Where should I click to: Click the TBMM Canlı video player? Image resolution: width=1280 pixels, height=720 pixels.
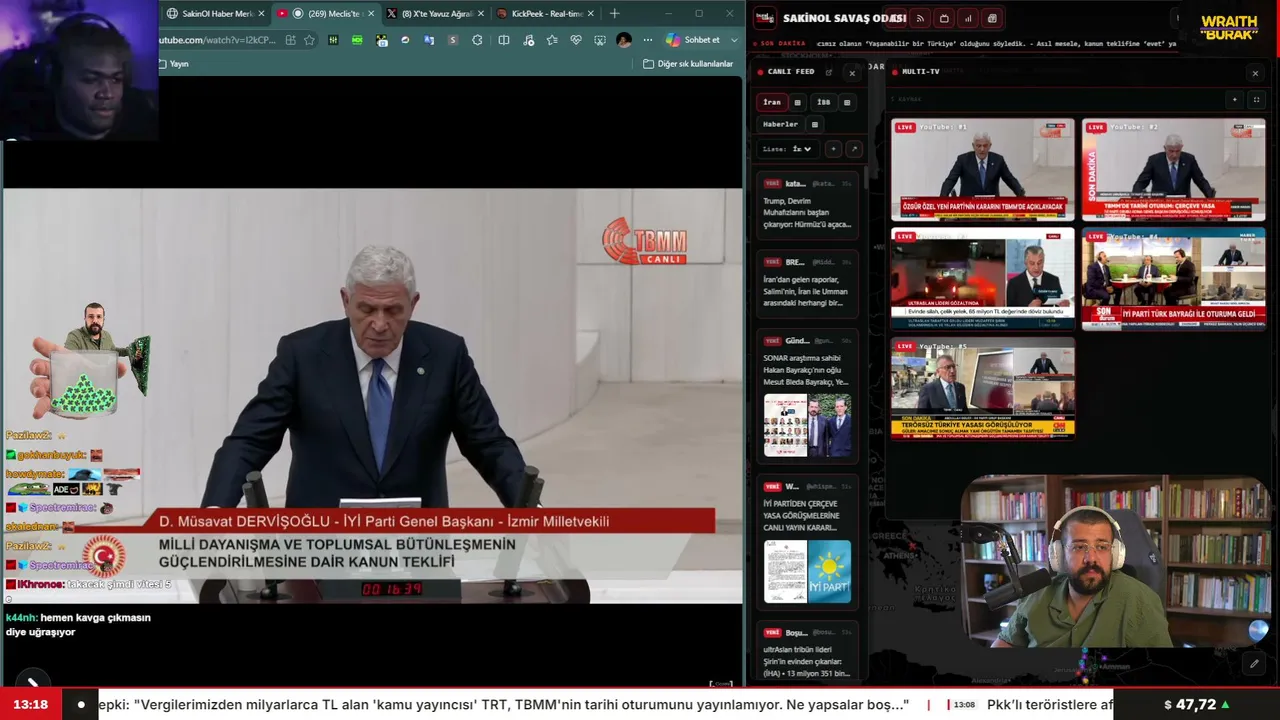(372, 396)
